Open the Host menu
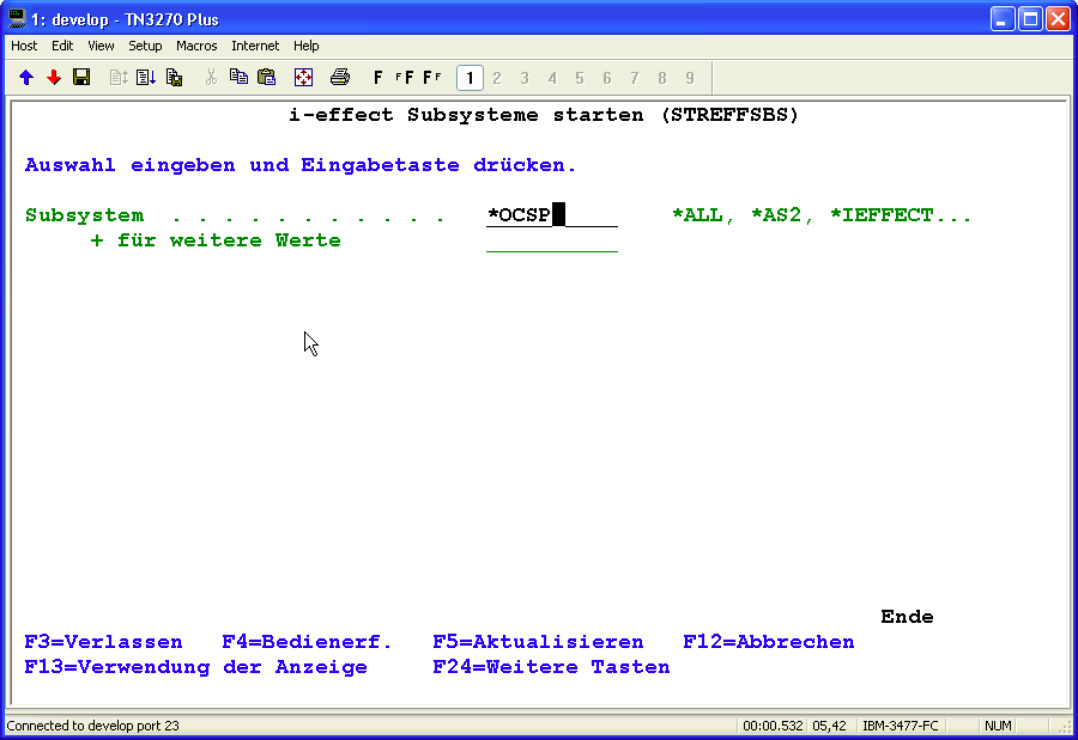Image resolution: width=1078 pixels, height=740 pixels. point(24,46)
